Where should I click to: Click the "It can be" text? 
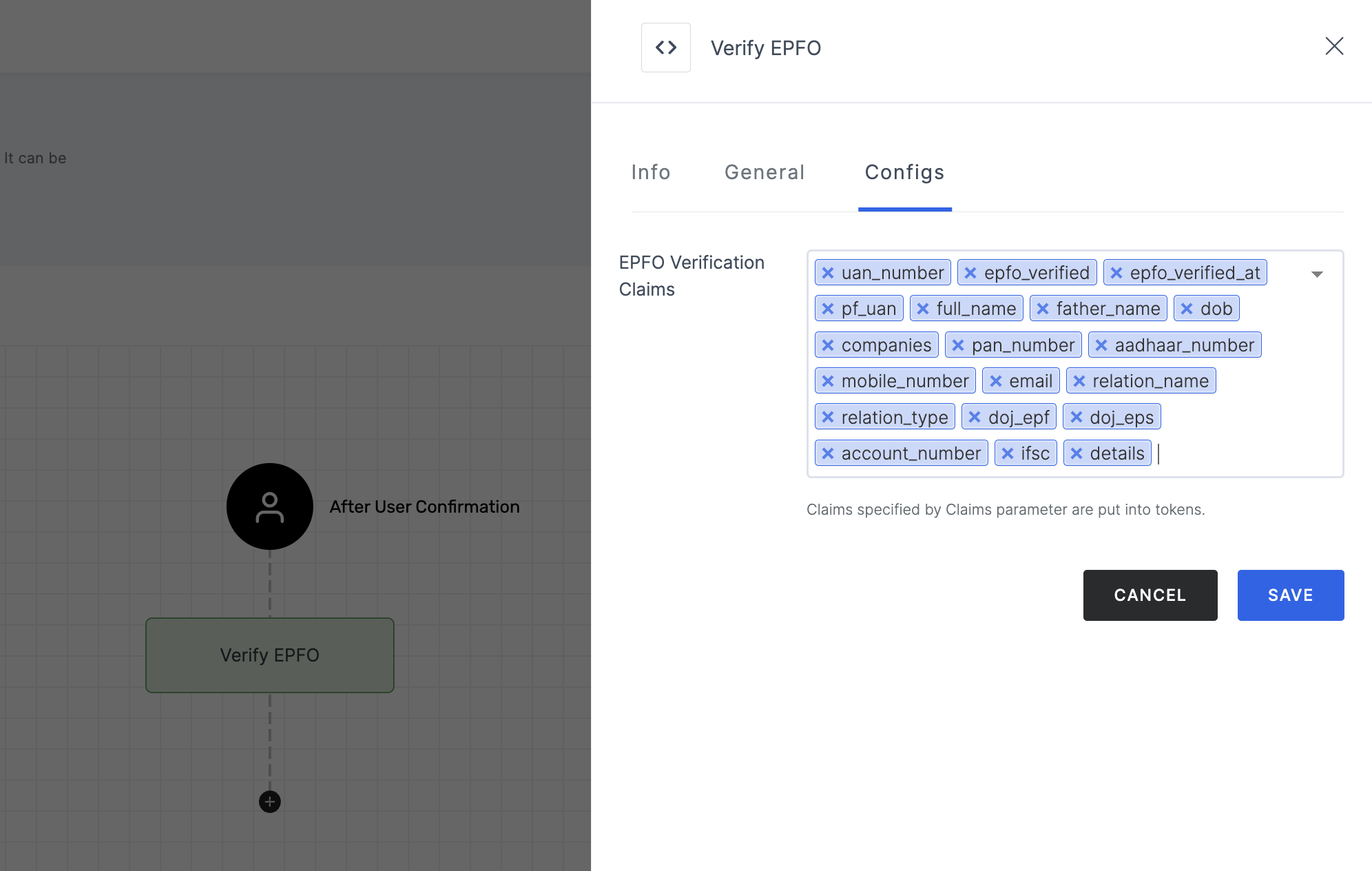35,158
